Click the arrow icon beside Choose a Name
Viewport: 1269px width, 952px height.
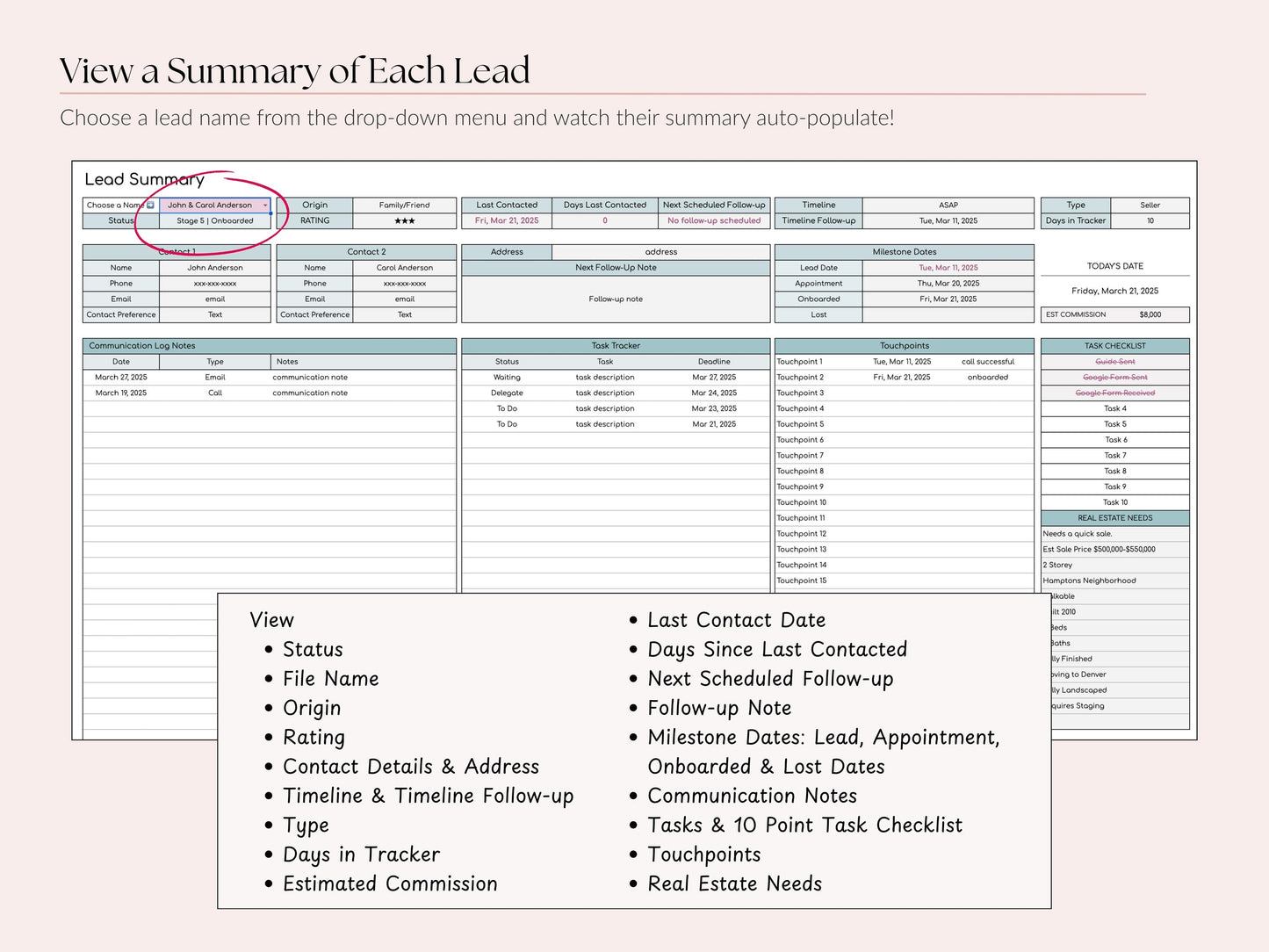[x=150, y=206]
